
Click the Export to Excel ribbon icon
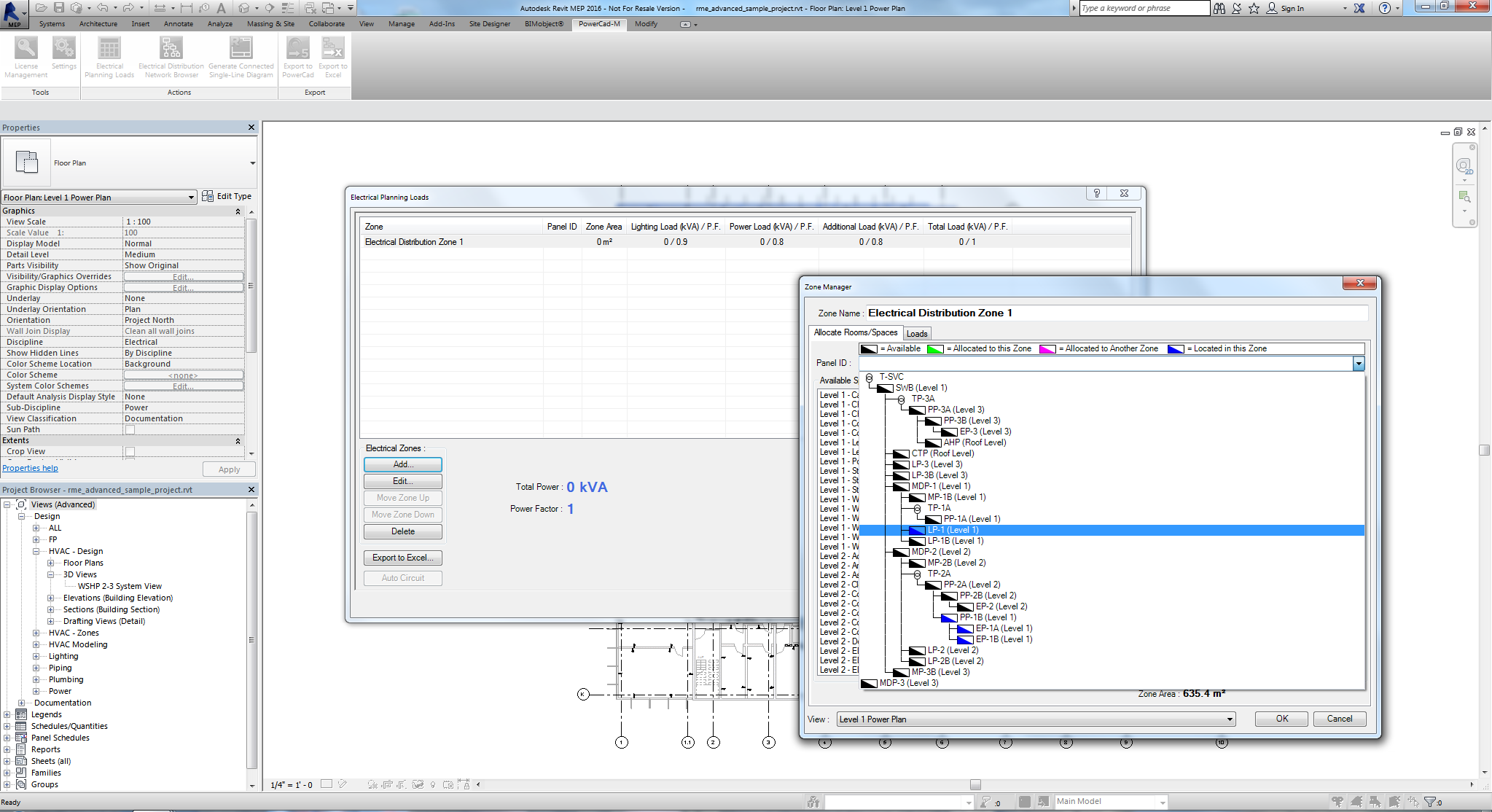point(332,49)
